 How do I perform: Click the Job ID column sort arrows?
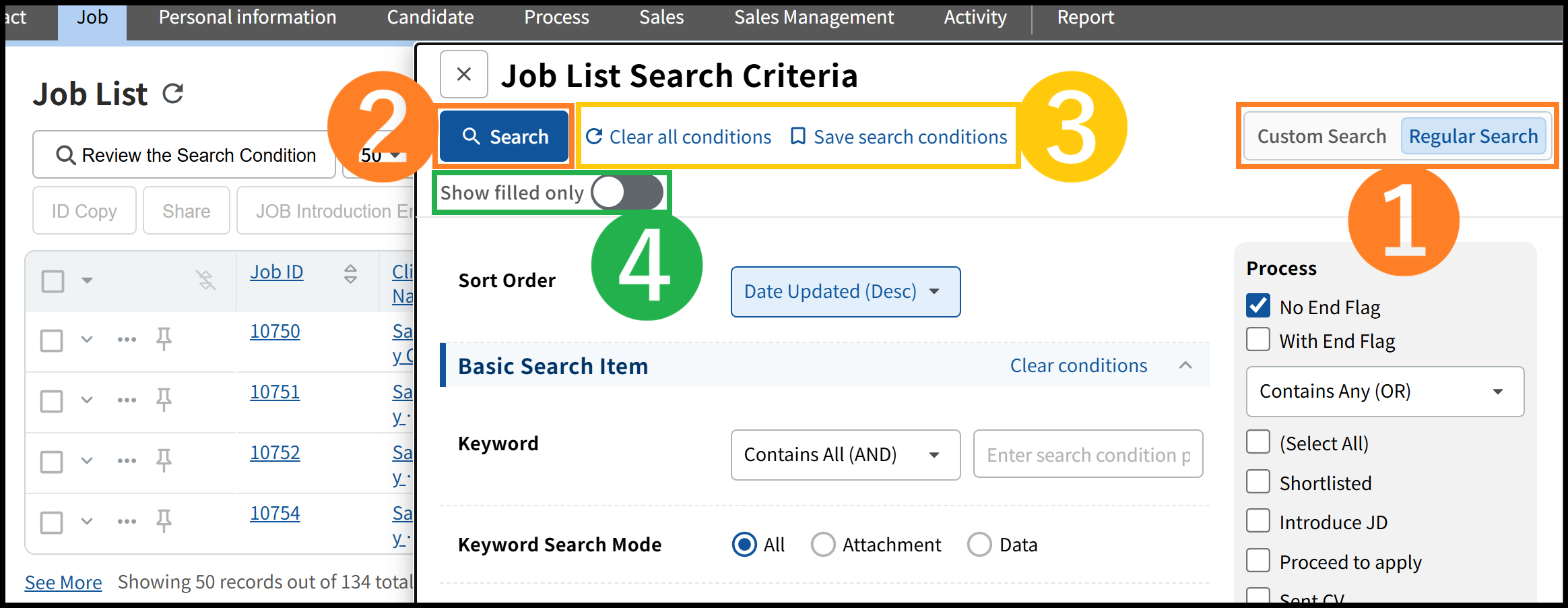pyautogui.click(x=350, y=274)
